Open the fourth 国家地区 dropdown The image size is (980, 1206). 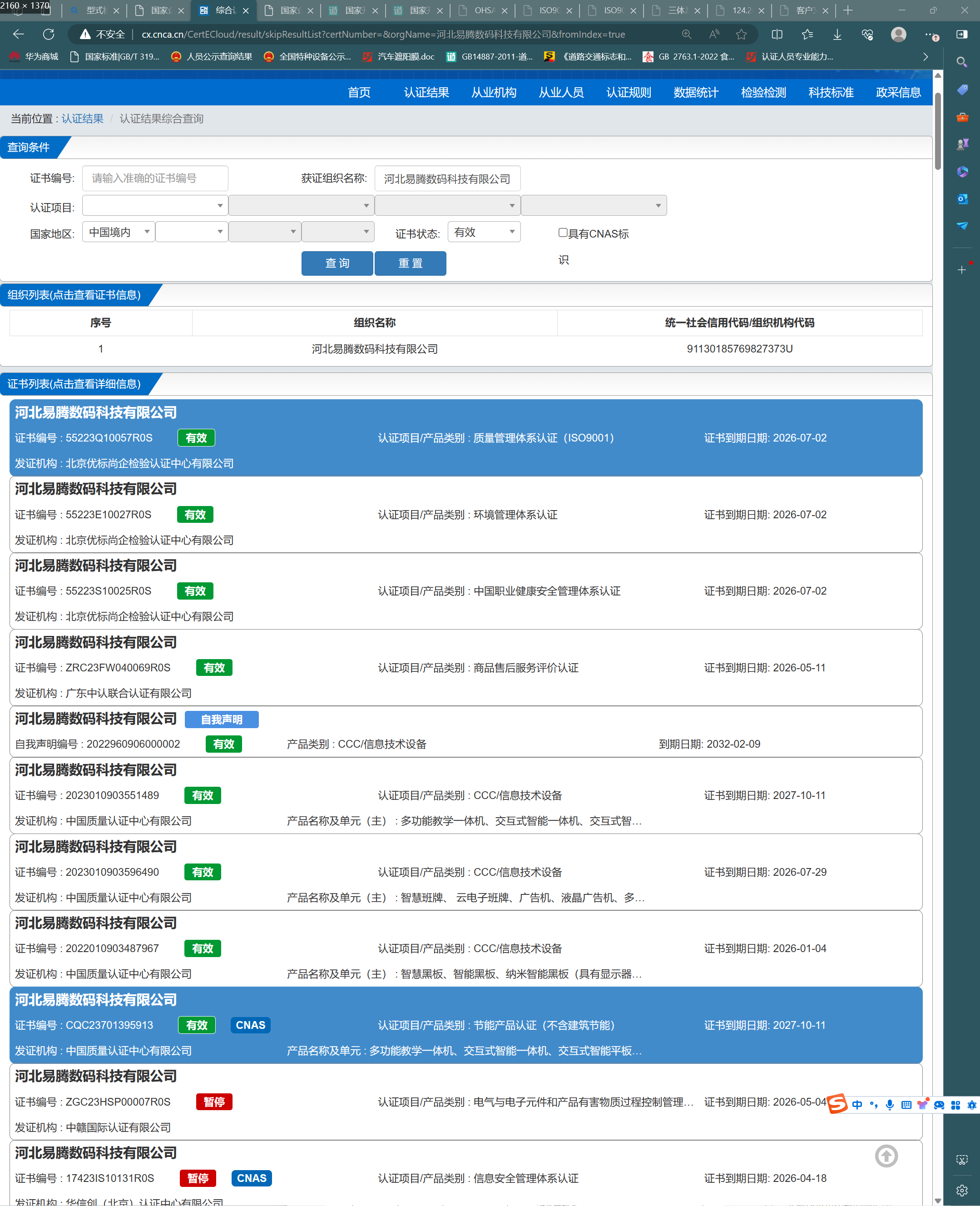(x=337, y=232)
